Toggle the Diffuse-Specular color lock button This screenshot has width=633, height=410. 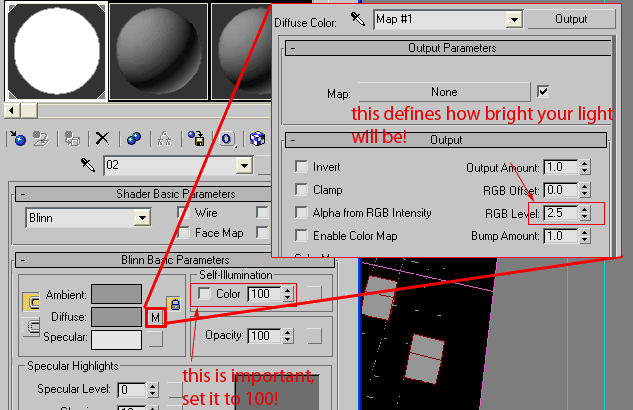(x=31, y=327)
